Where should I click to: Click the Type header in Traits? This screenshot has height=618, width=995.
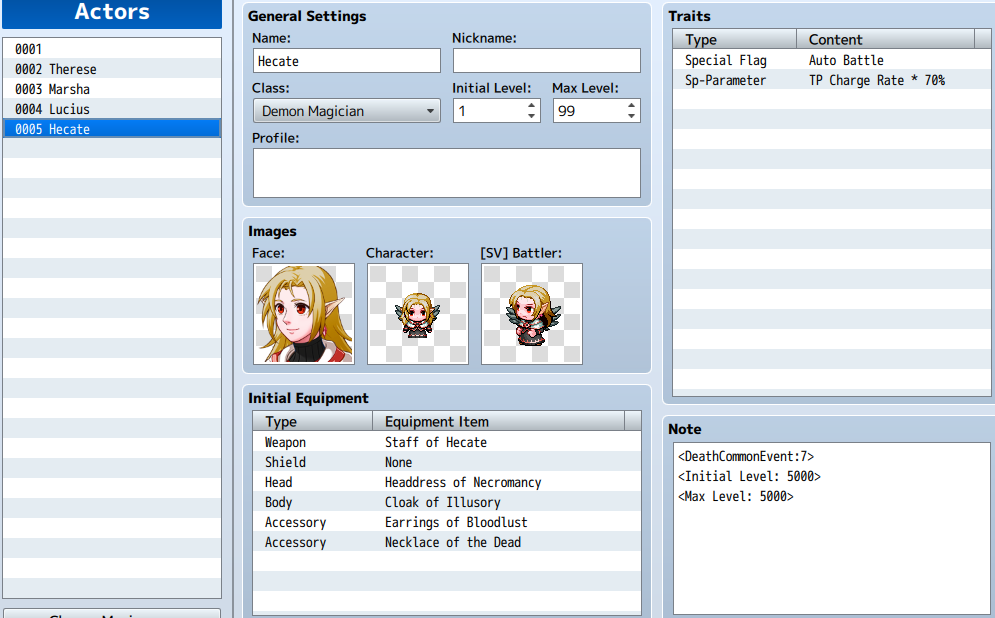(735, 39)
